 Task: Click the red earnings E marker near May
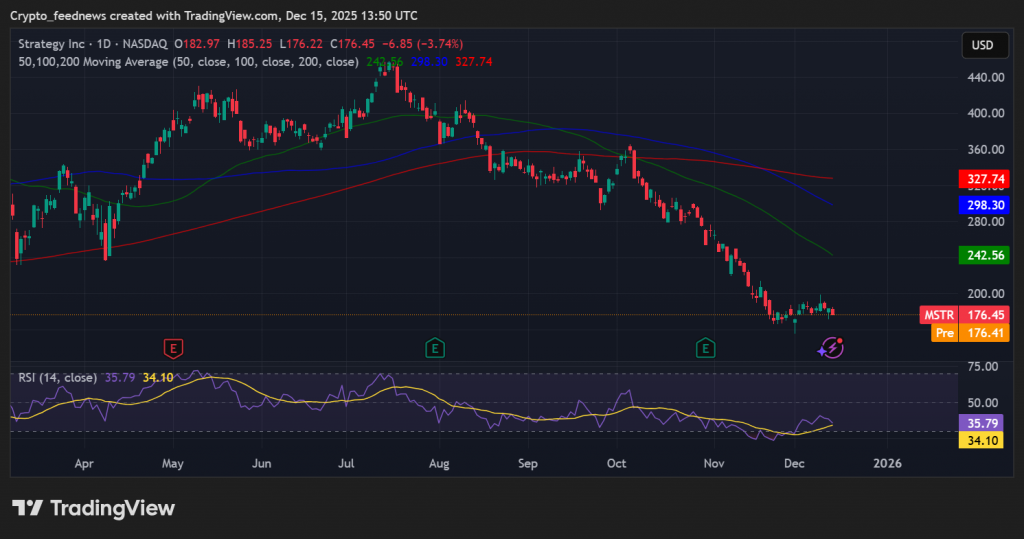point(174,348)
